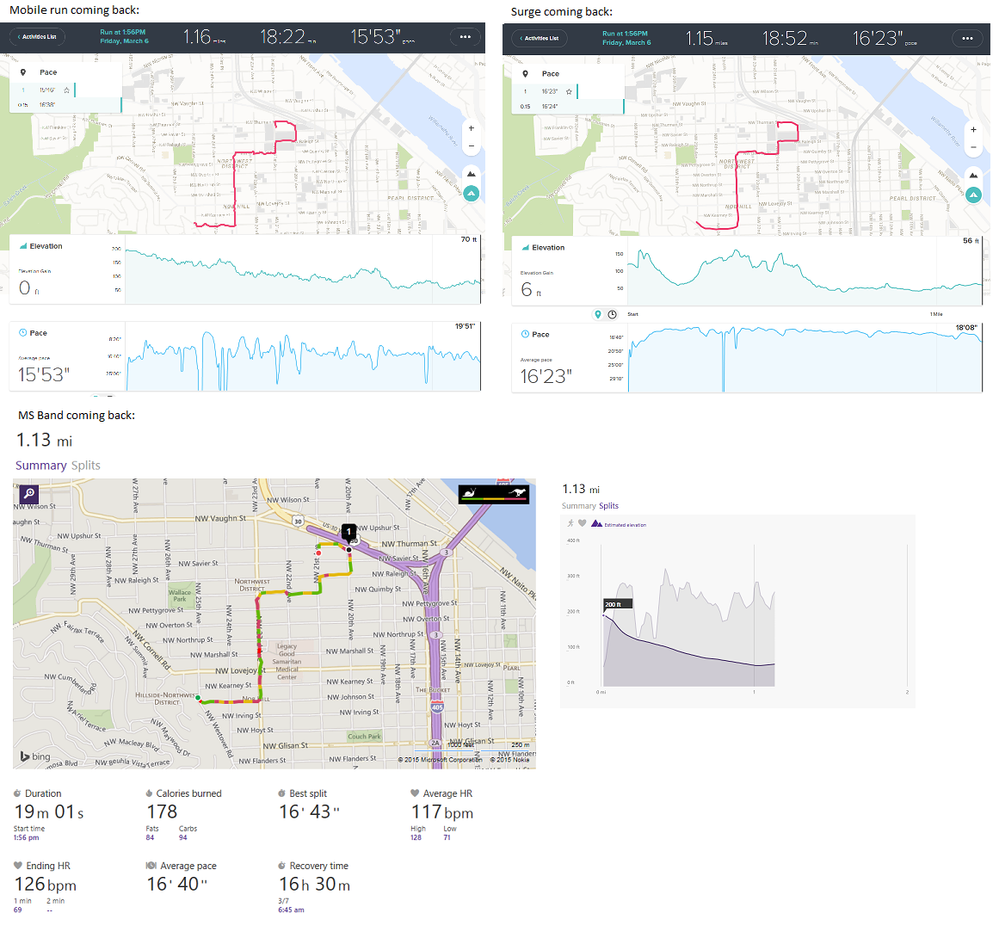Open the Summary tab above the elevation graph
The width and height of the screenshot is (999, 926).
point(579,505)
